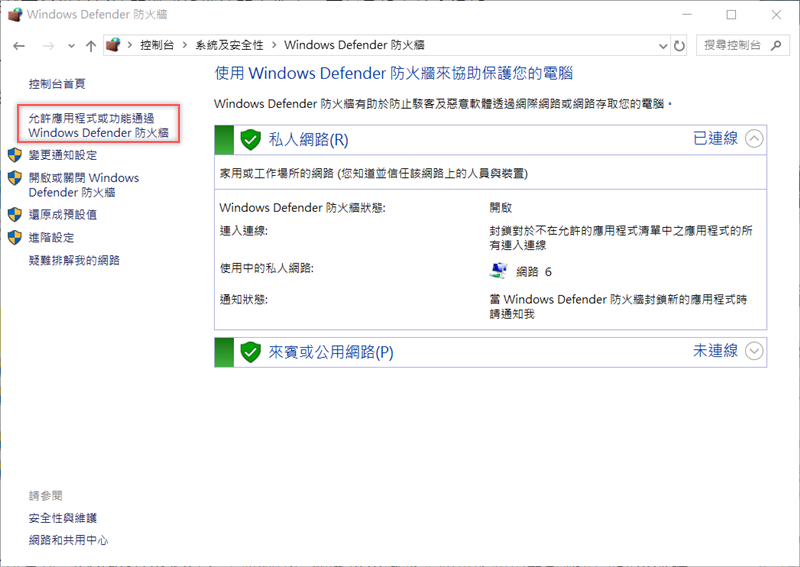The width and height of the screenshot is (800, 567).
Task: Collapse the 私人網路 section with its chevron
Action: pyautogui.click(x=754, y=139)
